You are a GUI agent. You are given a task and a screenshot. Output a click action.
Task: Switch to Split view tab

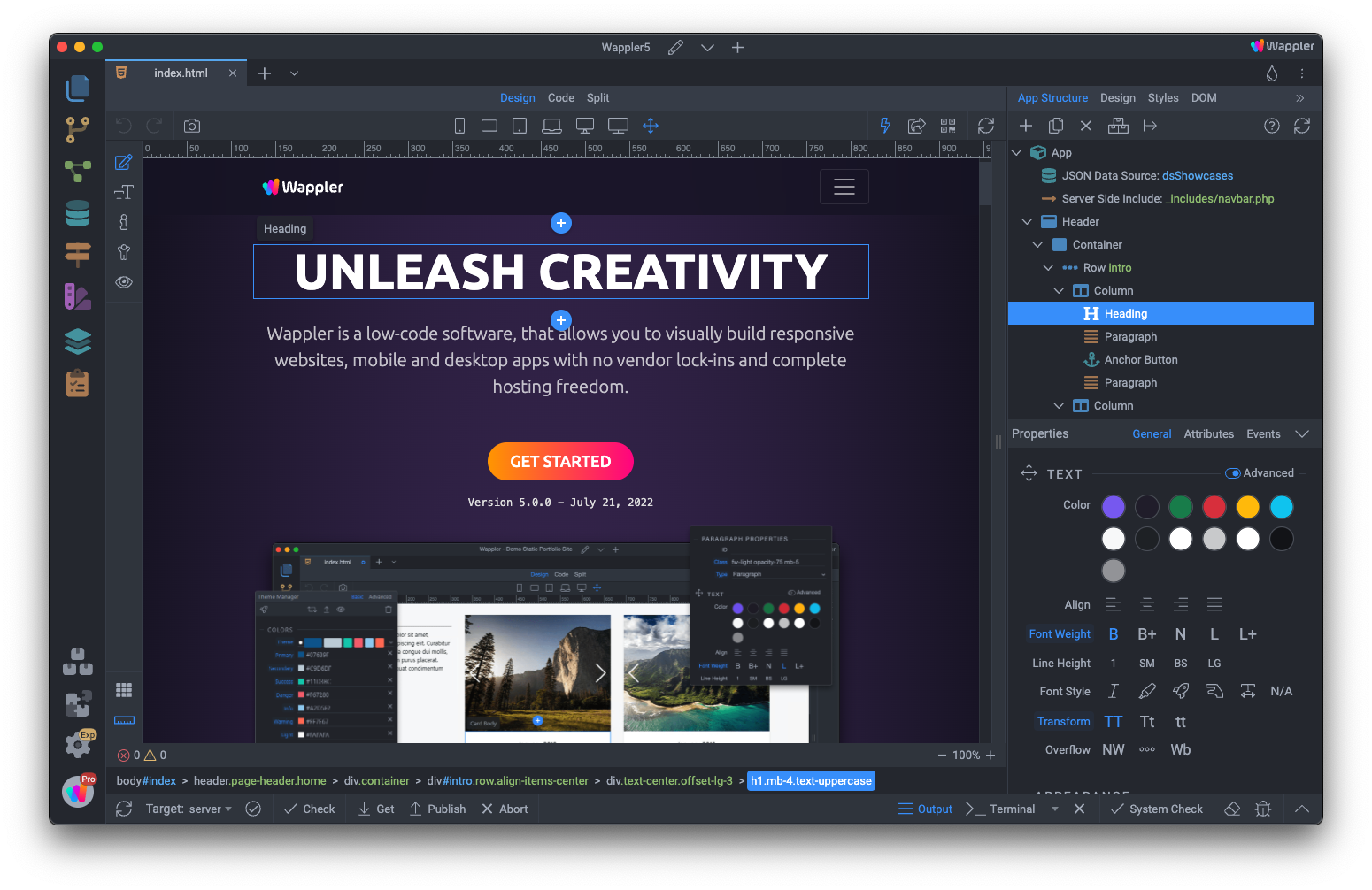pos(598,98)
